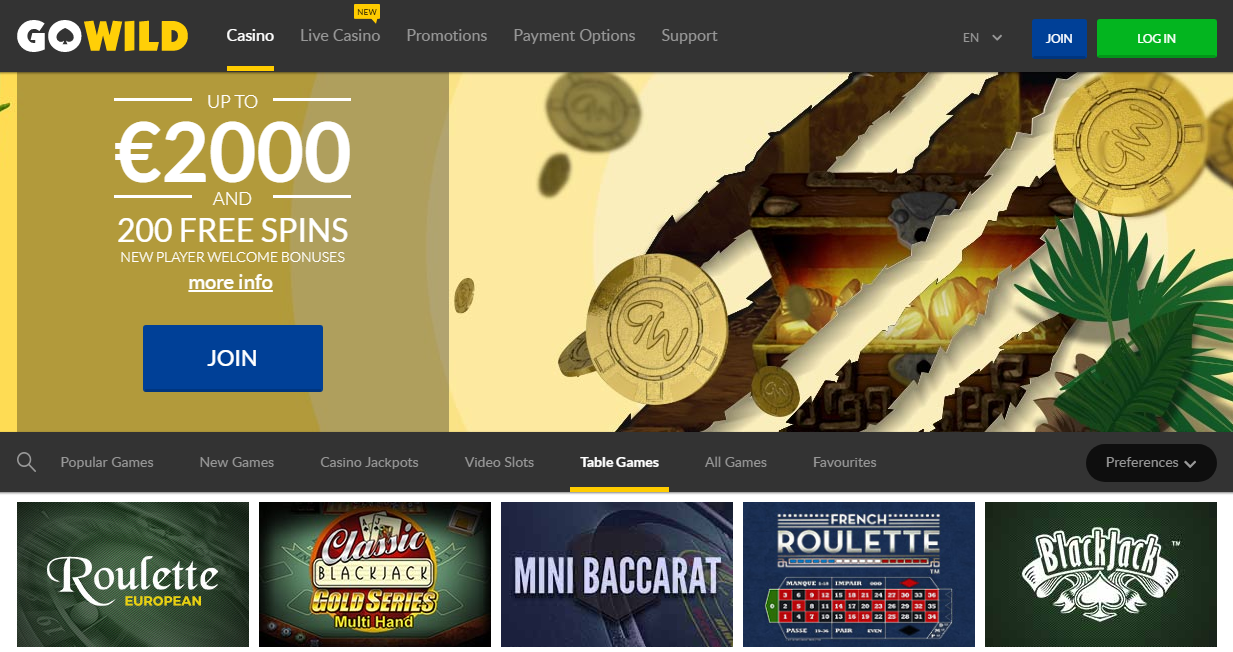Open the Promotions page
This screenshot has width=1233, height=652.
[x=447, y=36]
